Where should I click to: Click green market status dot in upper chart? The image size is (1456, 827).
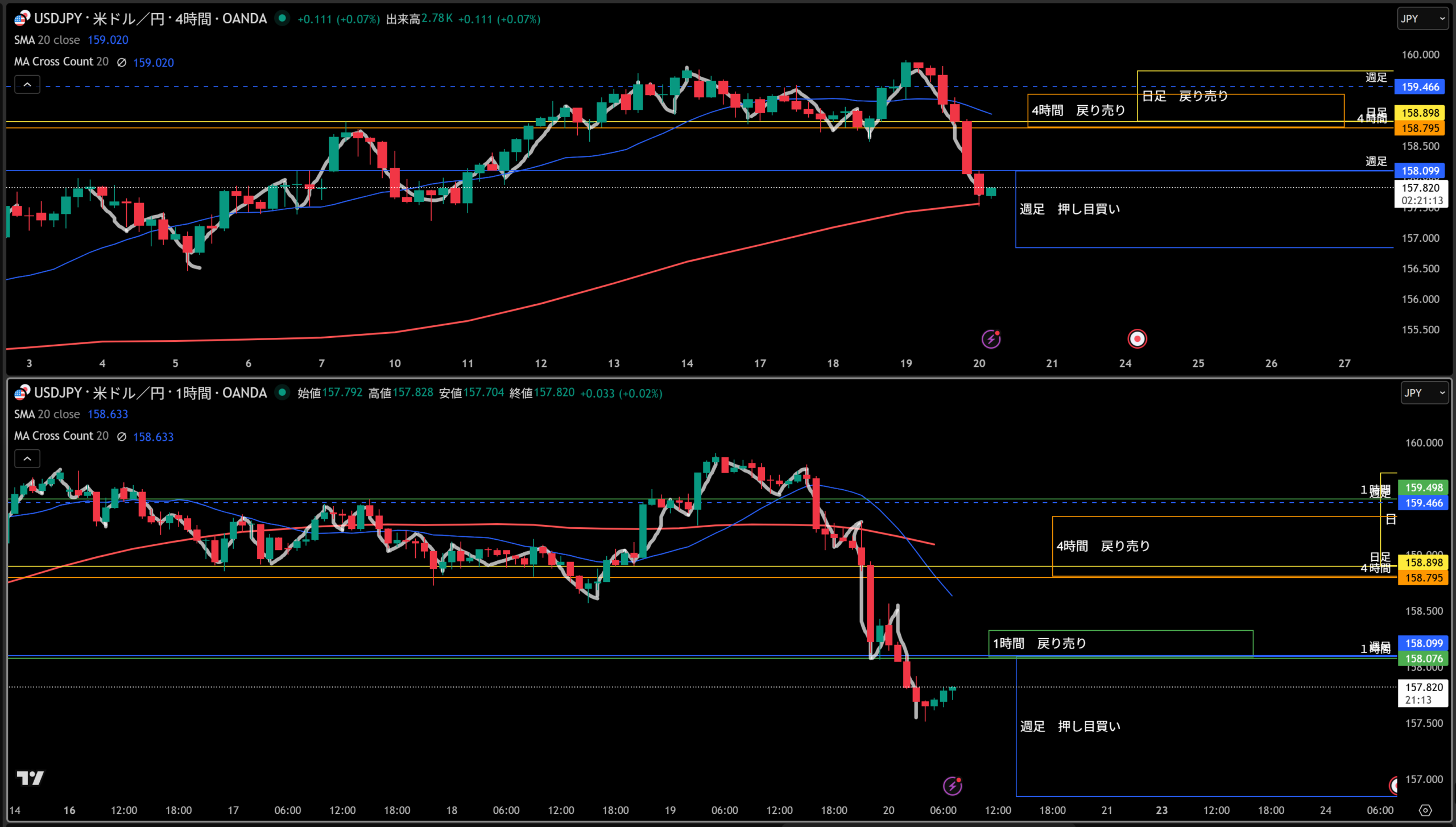pyautogui.click(x=282, y=18)
